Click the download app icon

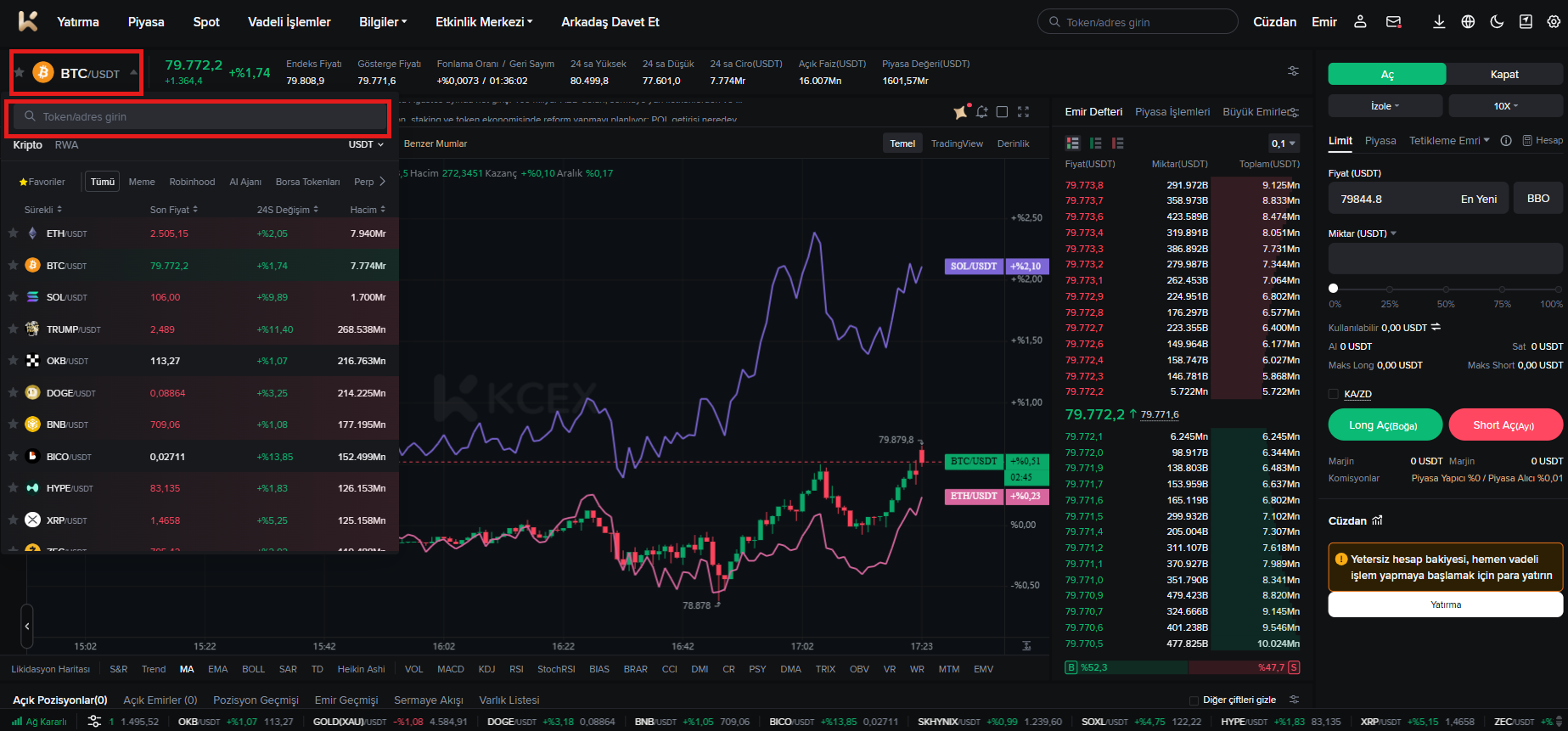pos(1439,22)
